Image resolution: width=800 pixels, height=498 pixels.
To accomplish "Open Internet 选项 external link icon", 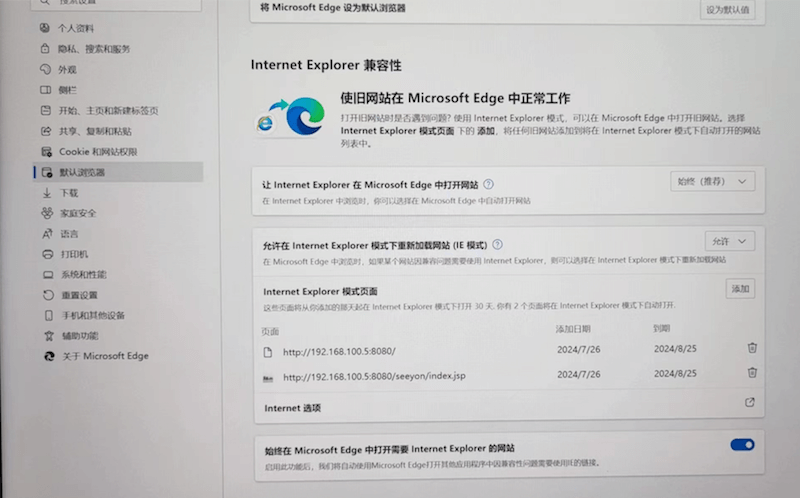I will point(750,402).
